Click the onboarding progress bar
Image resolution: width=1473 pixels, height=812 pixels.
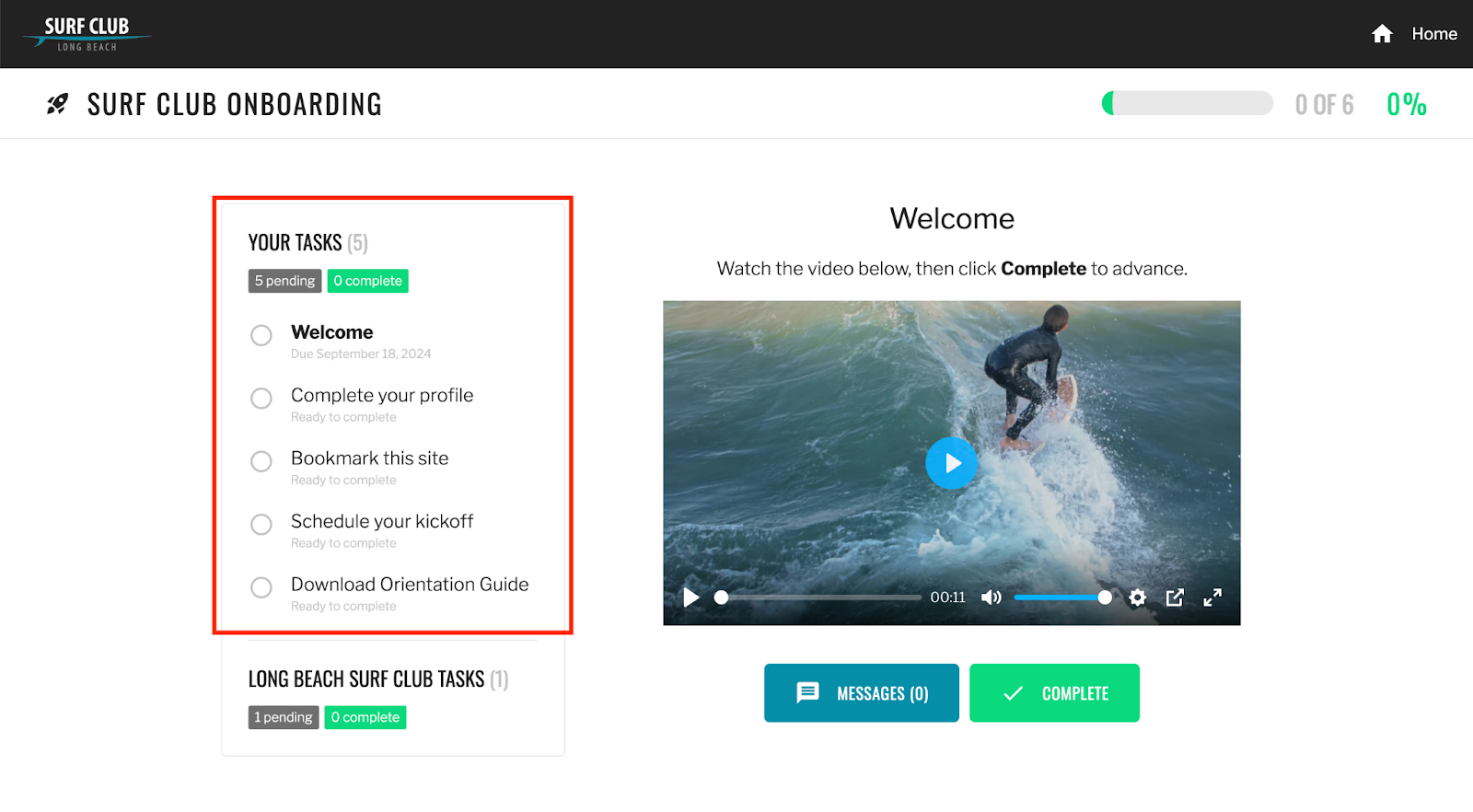pyautogui.click(x=1188, y=103)
